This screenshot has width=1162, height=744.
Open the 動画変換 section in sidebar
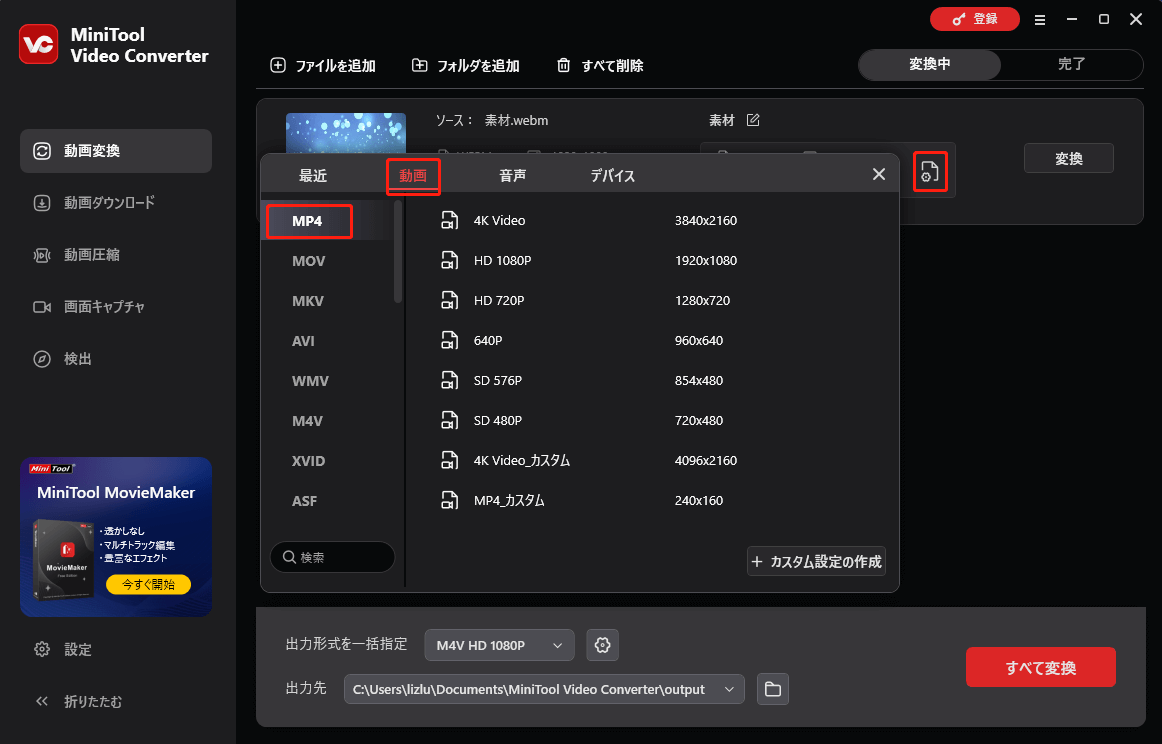pos(116,151)
